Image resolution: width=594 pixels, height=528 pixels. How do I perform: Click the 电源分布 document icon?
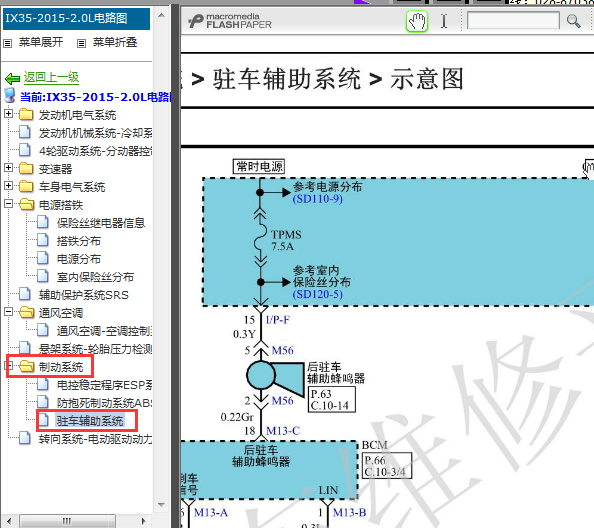(x=43, y=258)
